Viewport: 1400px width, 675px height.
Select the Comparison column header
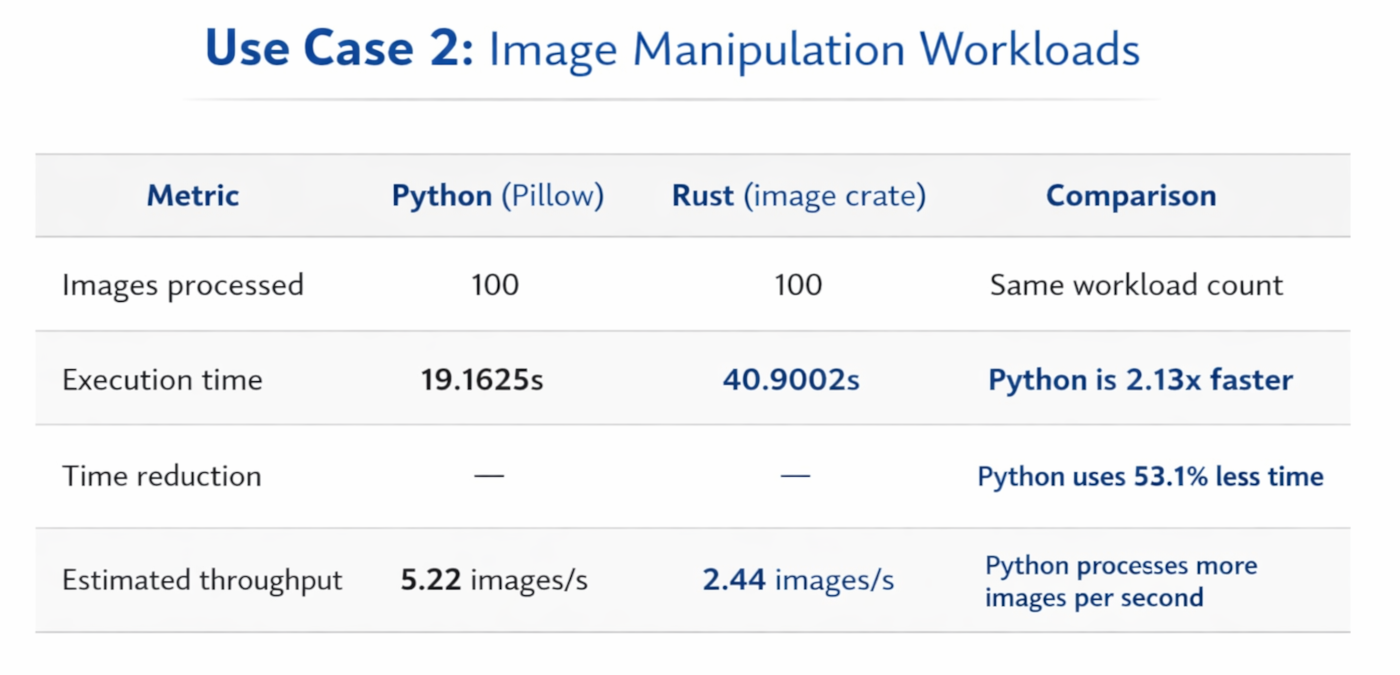tap(1130, 195)
